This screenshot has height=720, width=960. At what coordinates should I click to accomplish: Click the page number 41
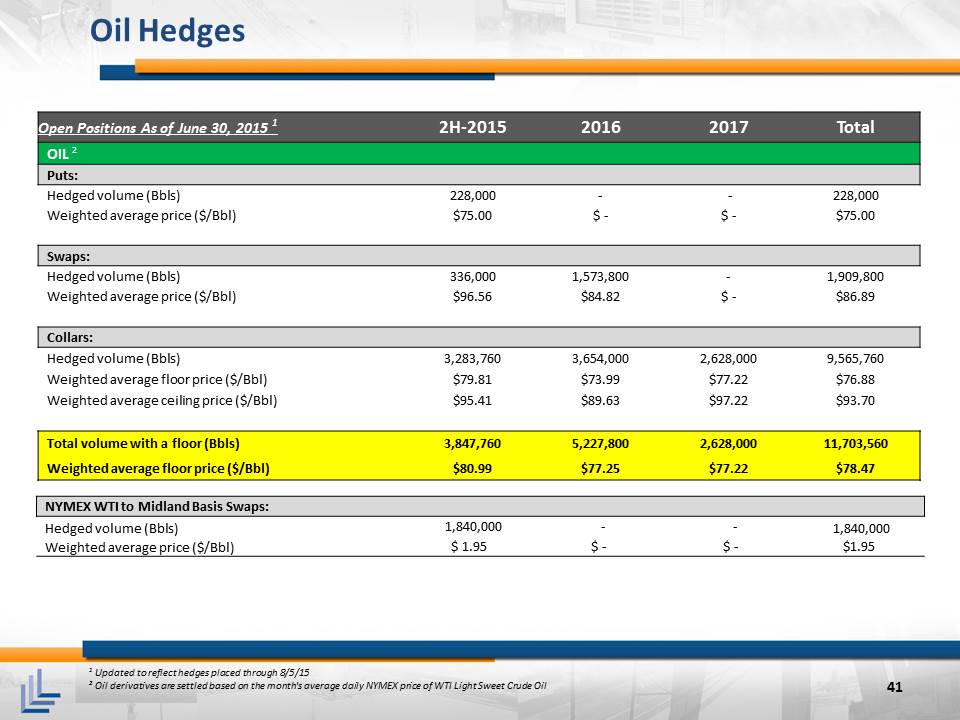pyautogui.click(x=894, y=687)
